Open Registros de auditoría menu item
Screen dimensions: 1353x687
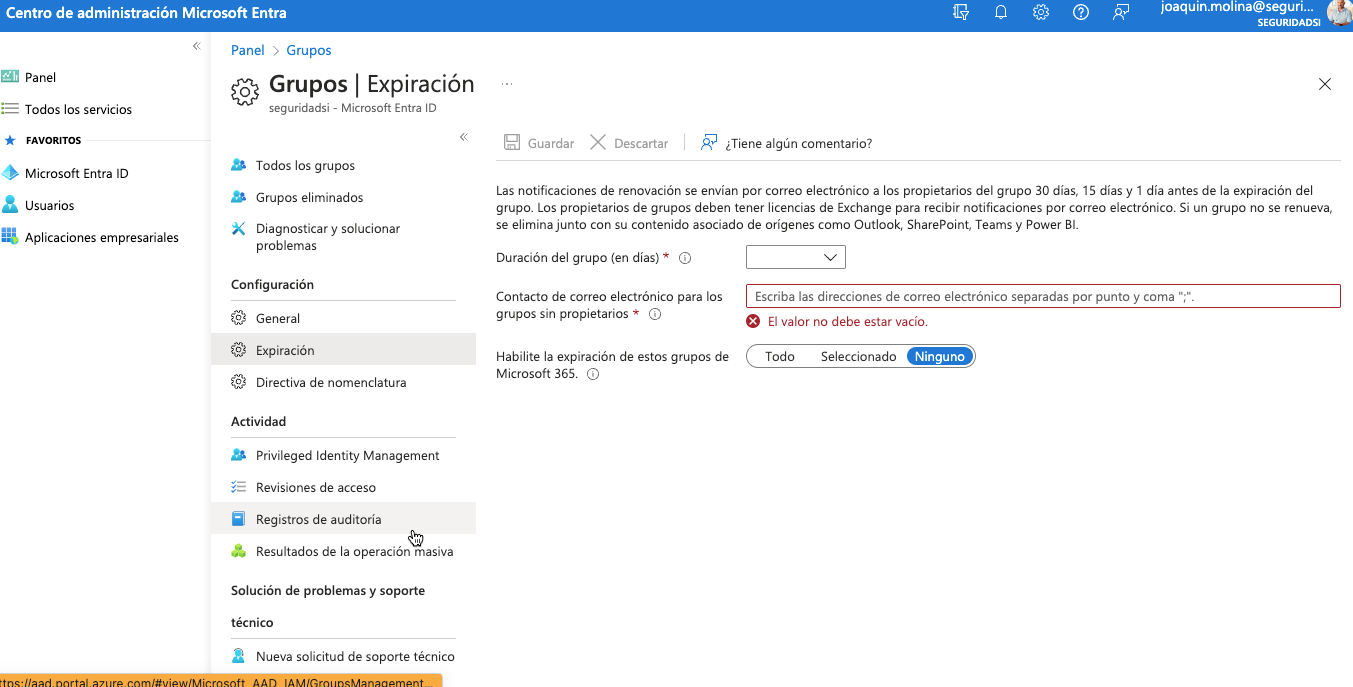pyautogui.click(x=318, y=519)
